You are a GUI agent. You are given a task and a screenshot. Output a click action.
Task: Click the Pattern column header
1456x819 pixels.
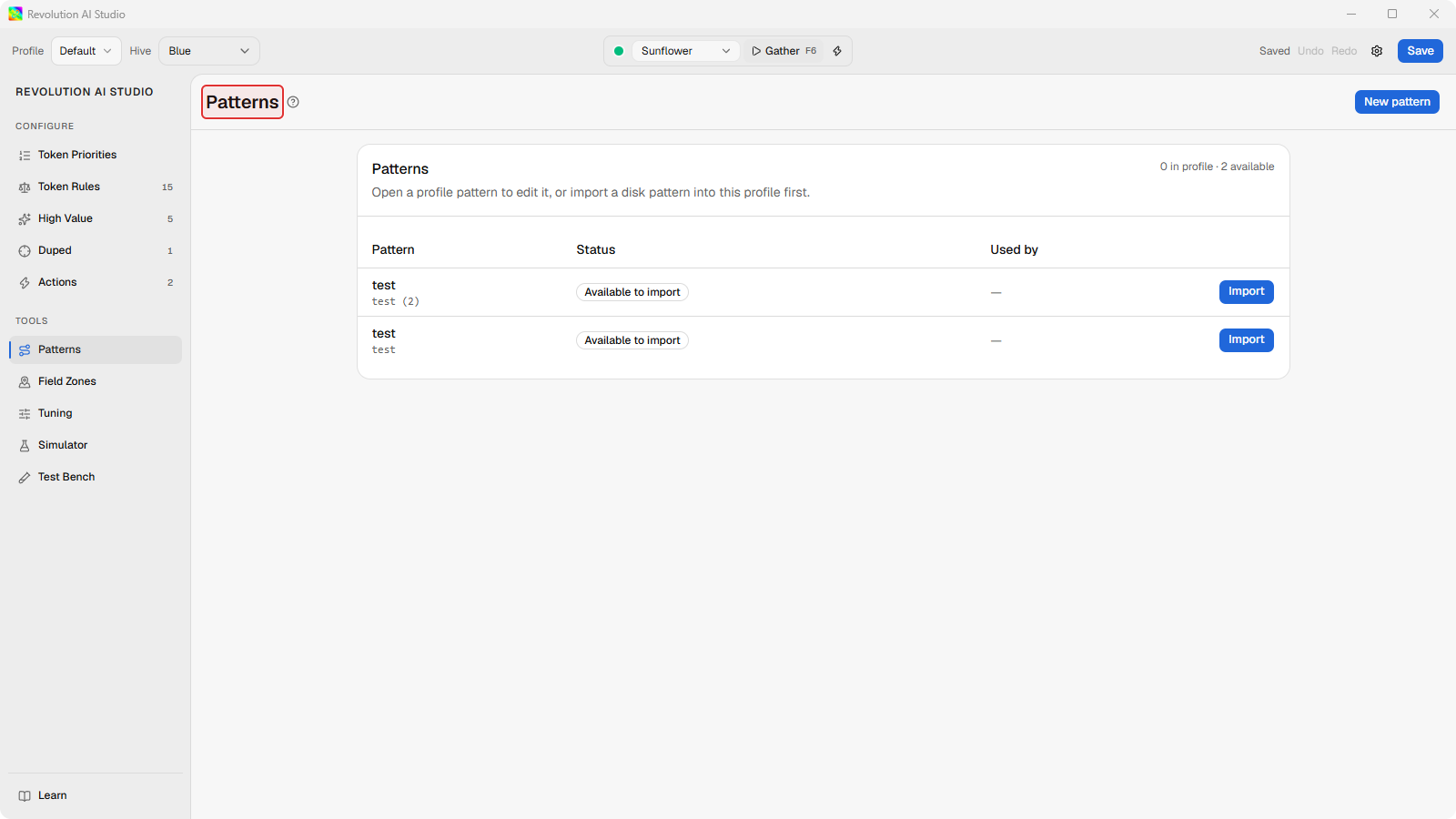[x=393, y=249]
